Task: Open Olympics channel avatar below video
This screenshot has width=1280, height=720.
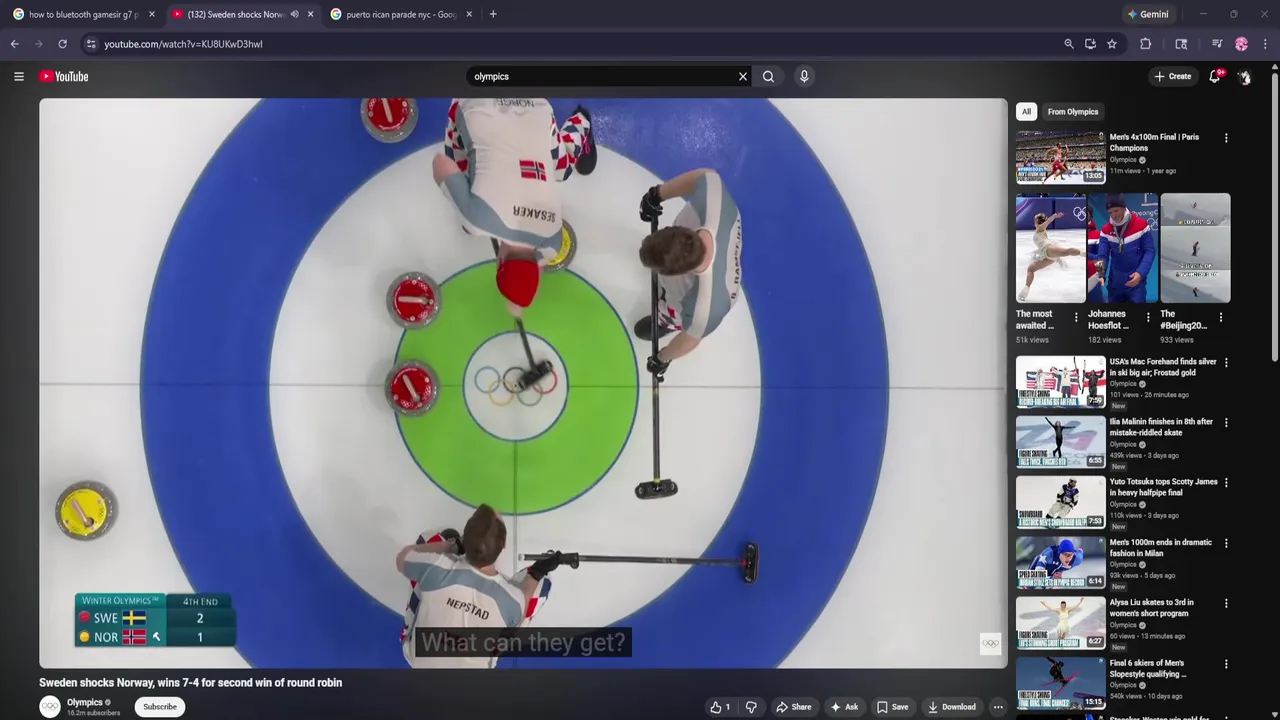Action: 50,707
